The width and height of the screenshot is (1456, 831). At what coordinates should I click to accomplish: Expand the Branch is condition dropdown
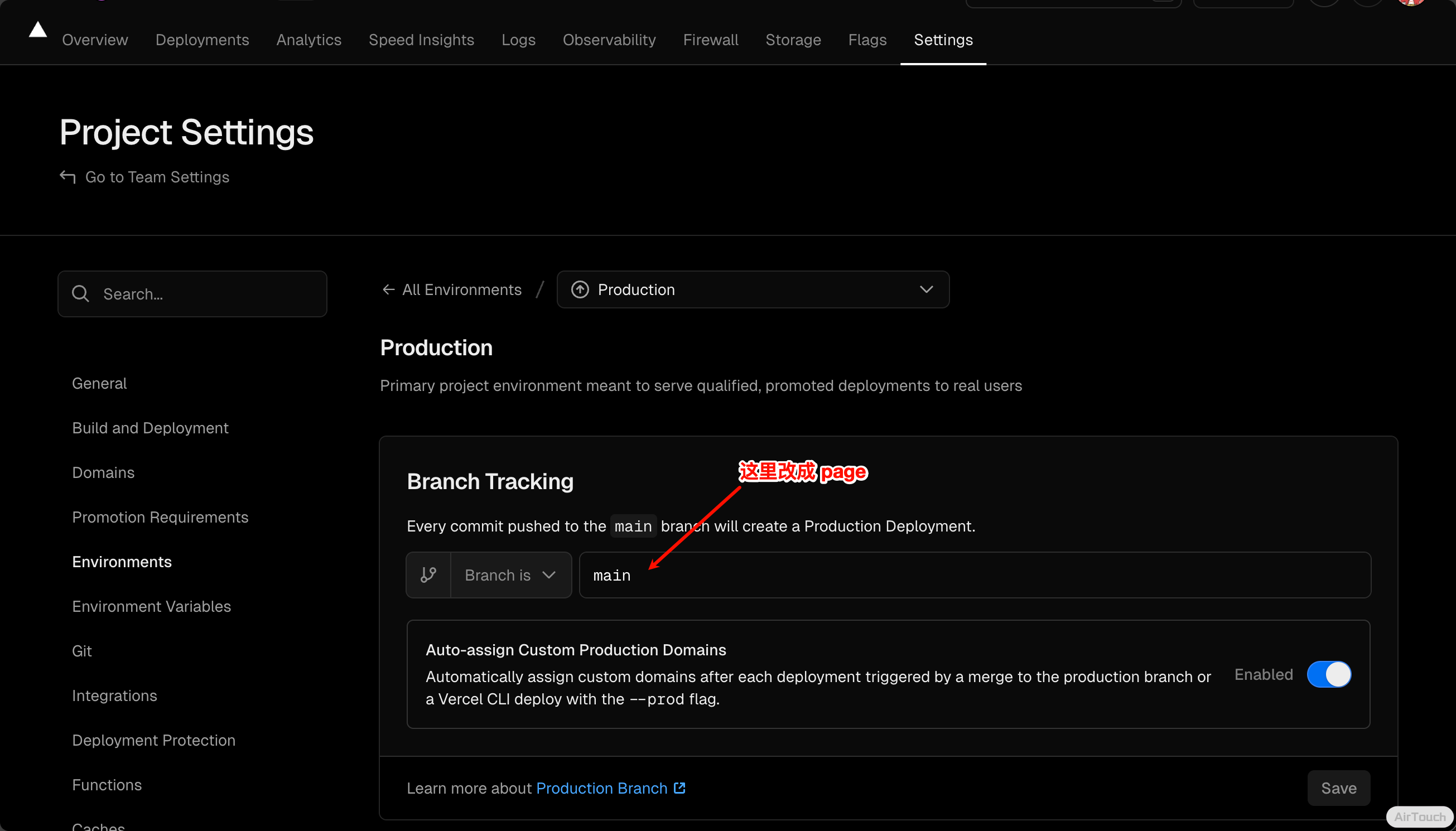click(510, 575)
